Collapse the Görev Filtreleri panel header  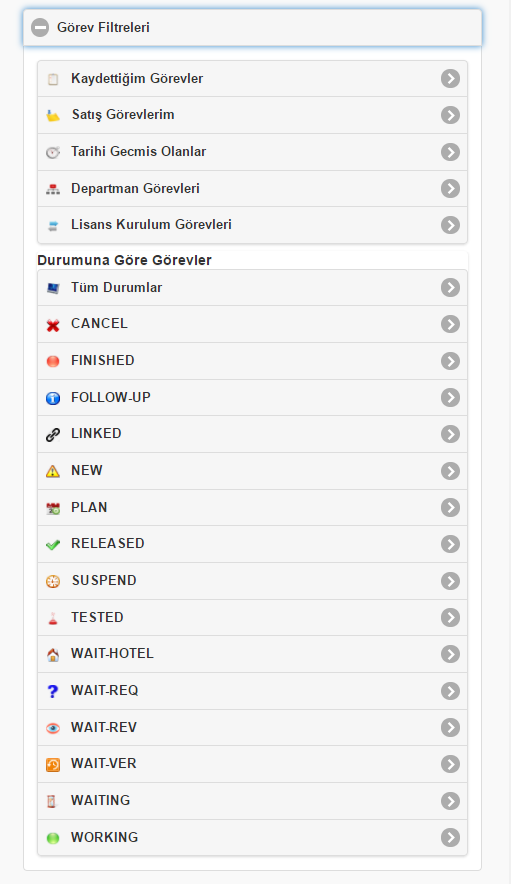(x=252, y=27)
